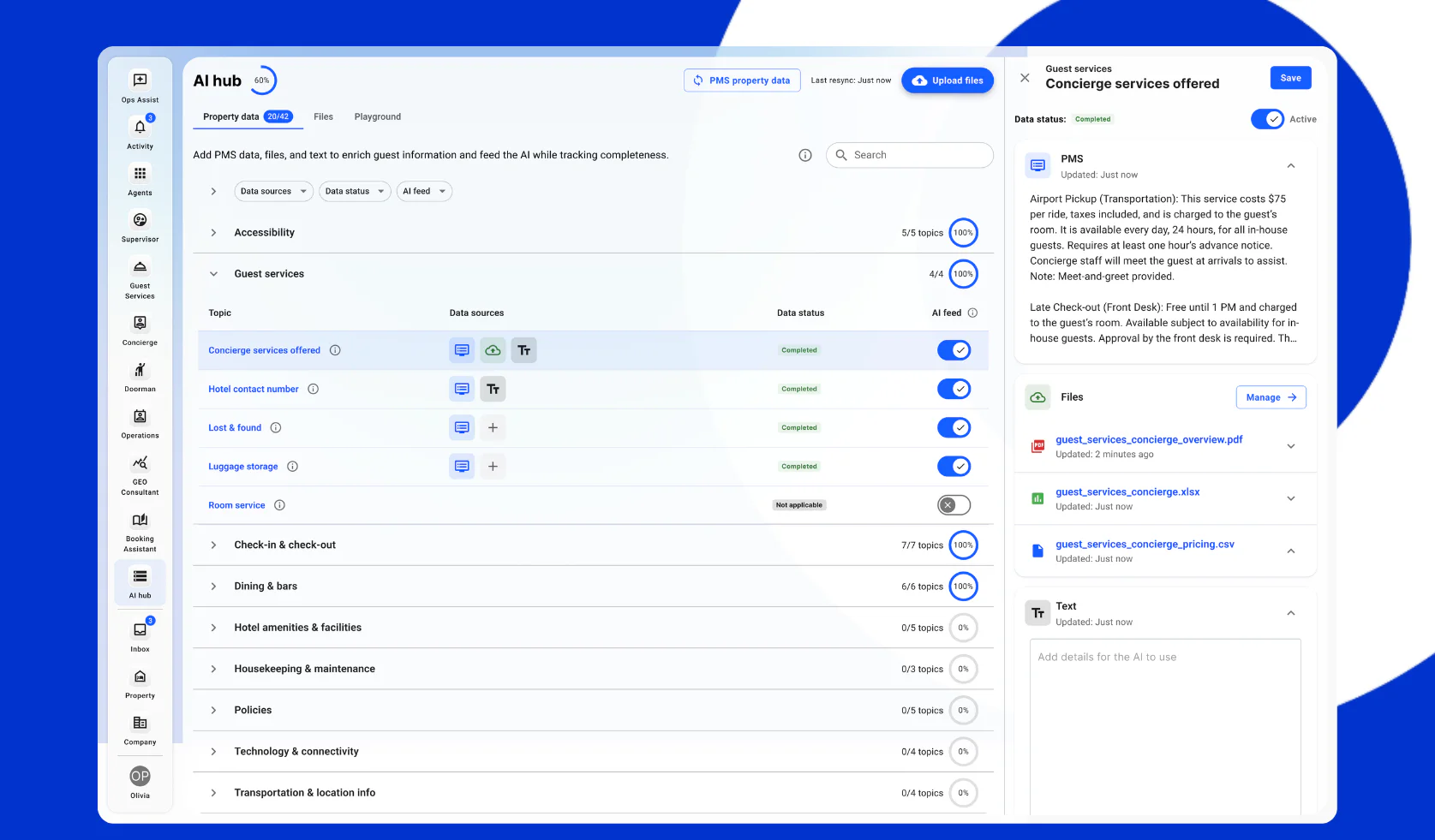Click Manage files button
This screenshot has width=1435, height=840.
[x=1271, y=397]
